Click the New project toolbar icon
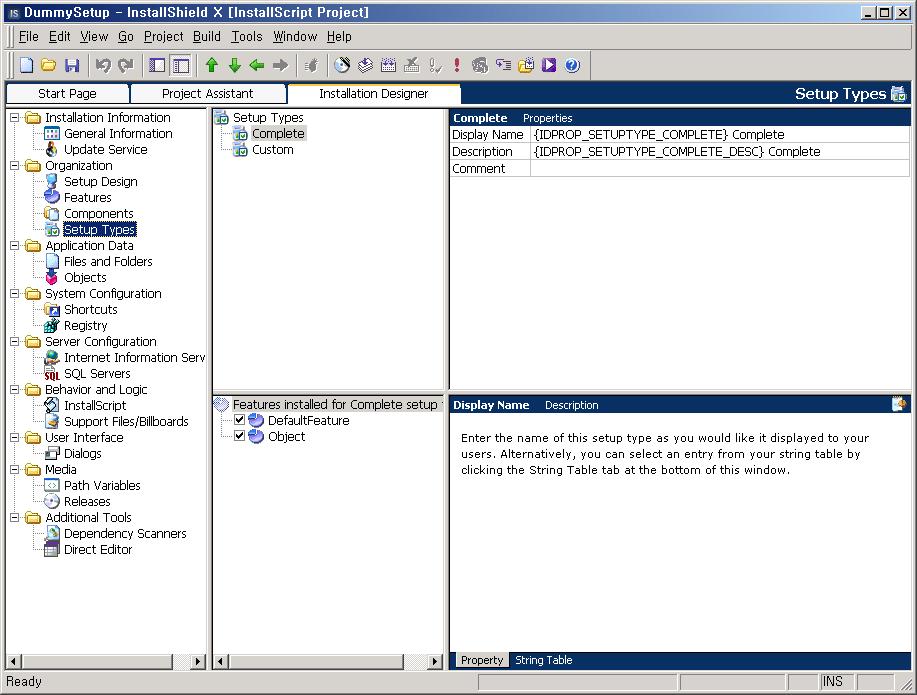Image resolution: width=917 pixels, height=695 pixels. click(26, 65)
